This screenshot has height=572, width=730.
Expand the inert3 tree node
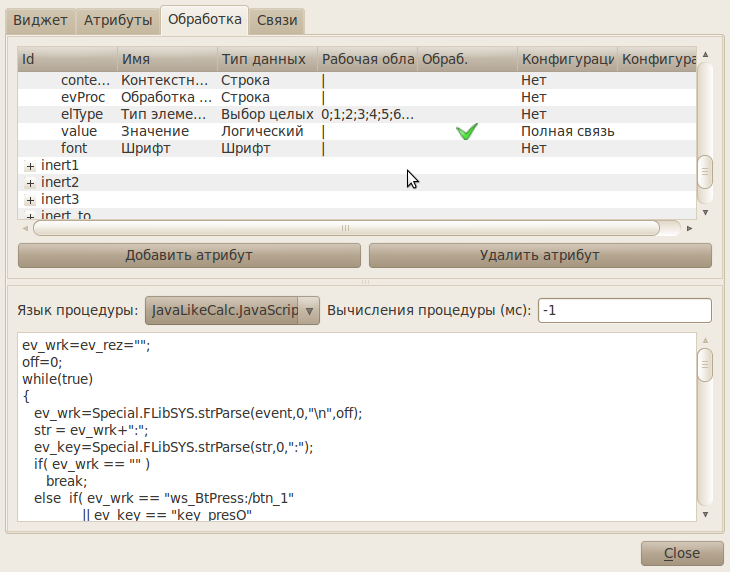tap(30, 200)
